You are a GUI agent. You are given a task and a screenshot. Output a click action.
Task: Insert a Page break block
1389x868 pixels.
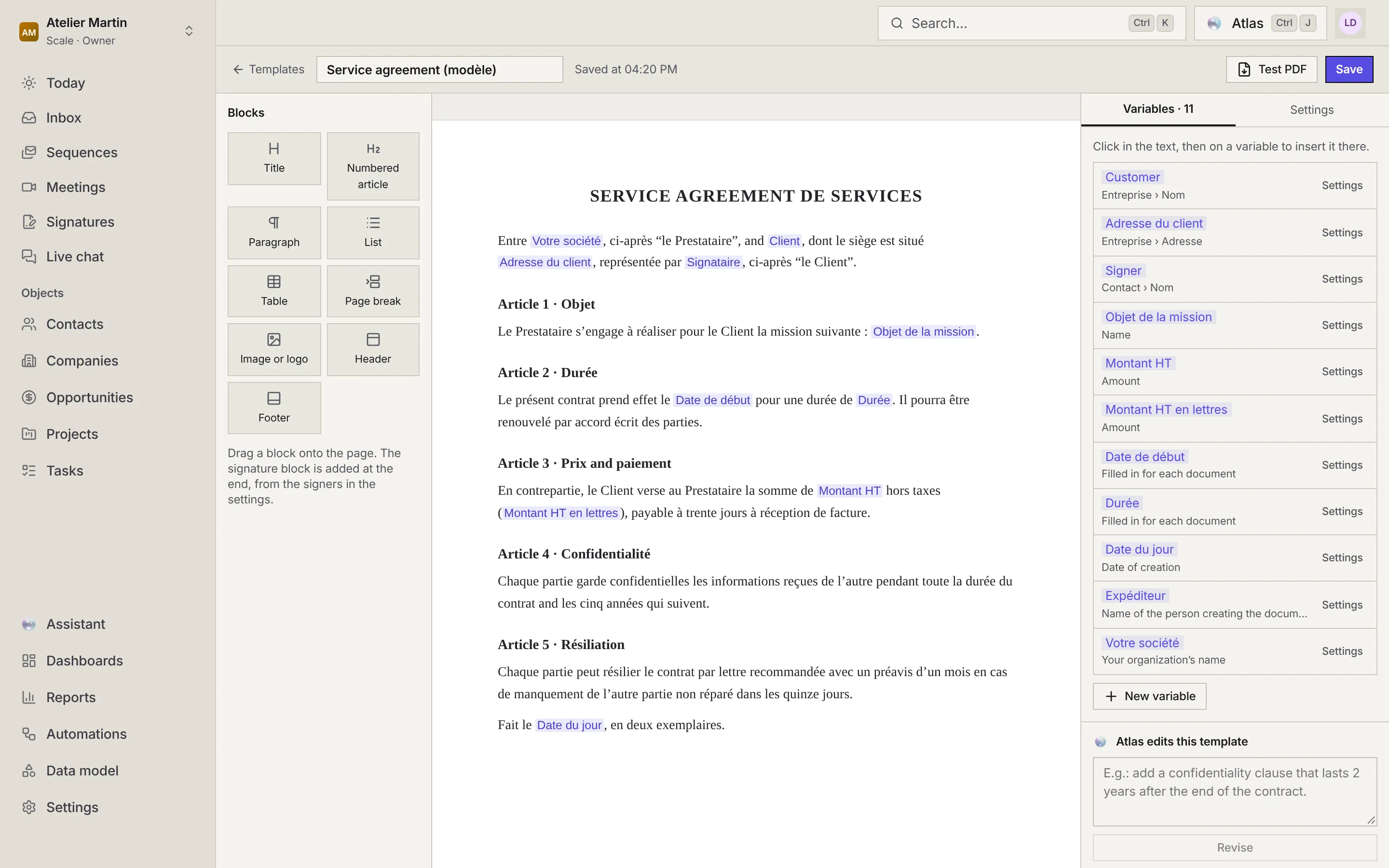373,291
